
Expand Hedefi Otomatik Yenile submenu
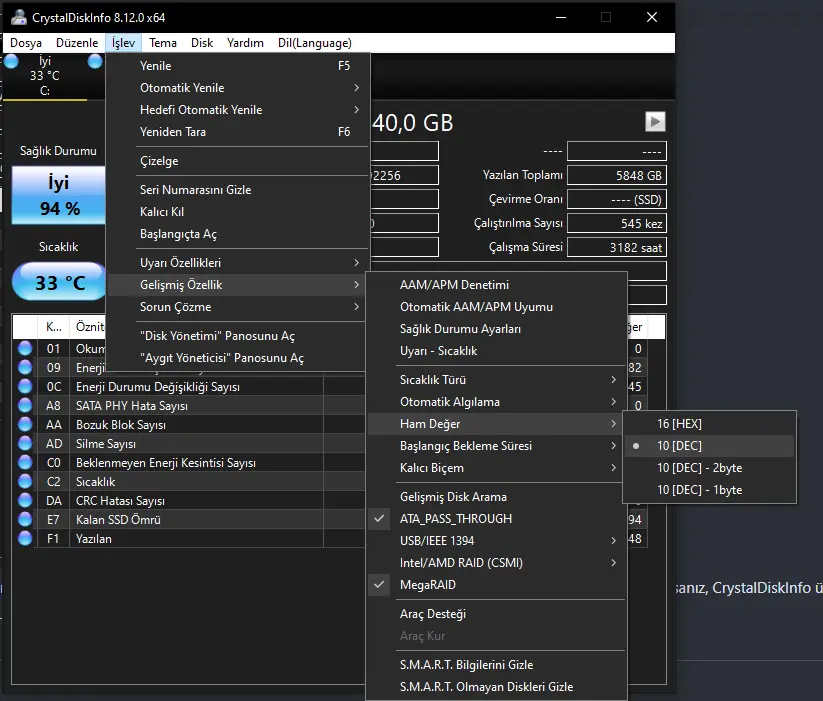click(238, 110)
